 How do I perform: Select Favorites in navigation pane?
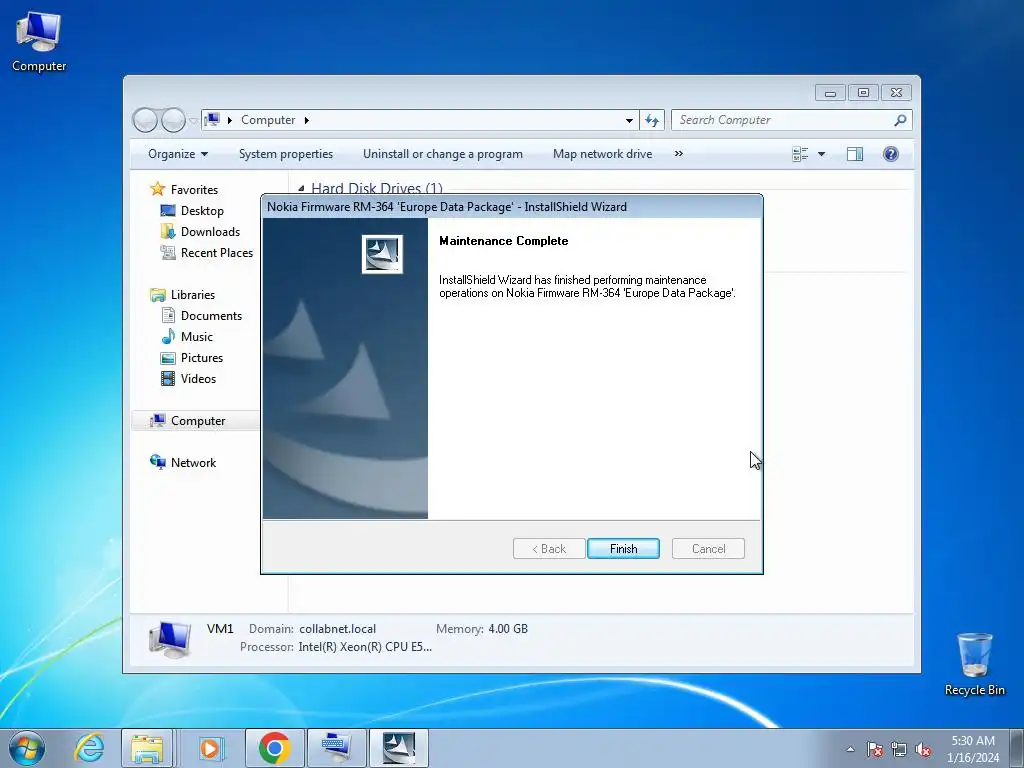194,189
